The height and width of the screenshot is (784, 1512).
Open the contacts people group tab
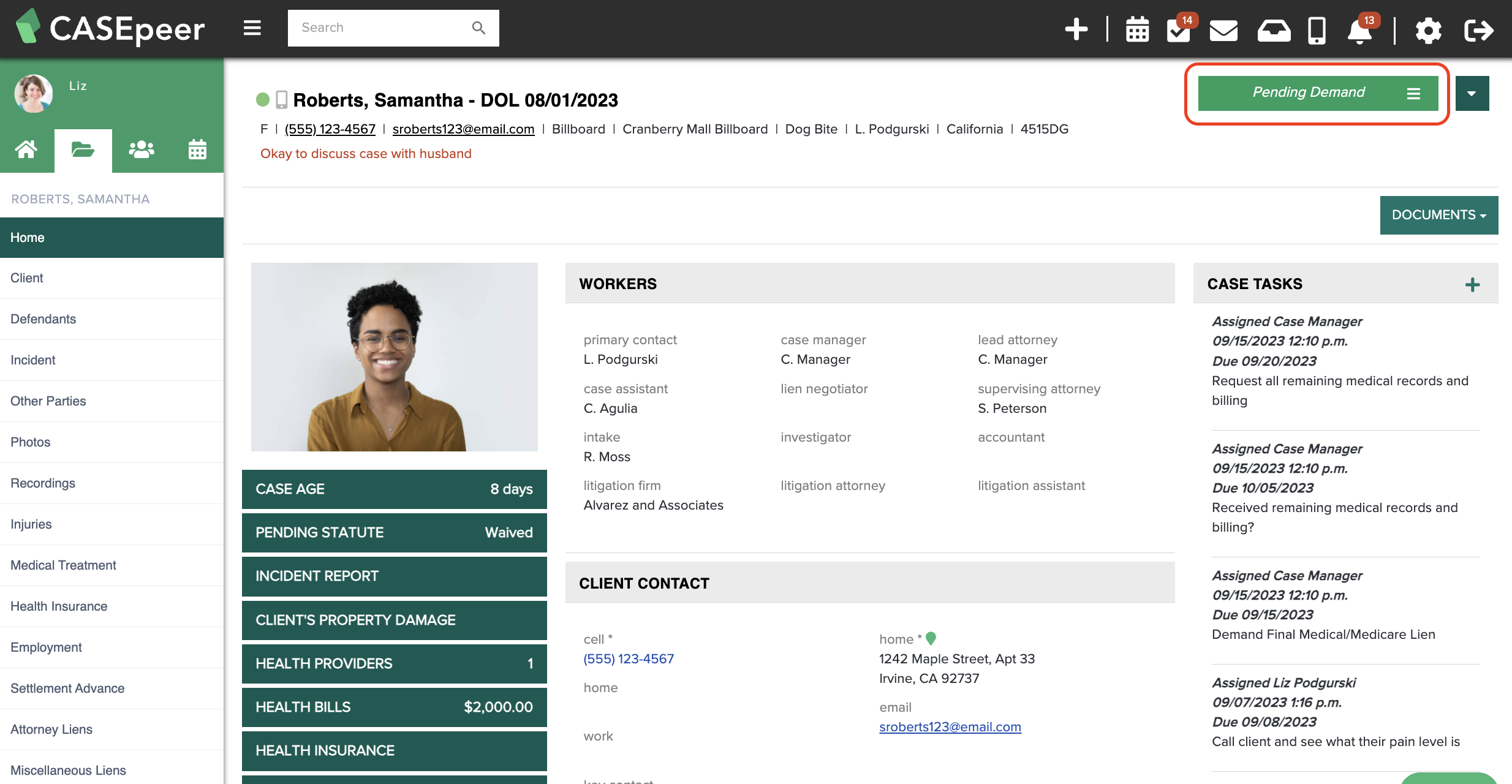pos(141,149)
